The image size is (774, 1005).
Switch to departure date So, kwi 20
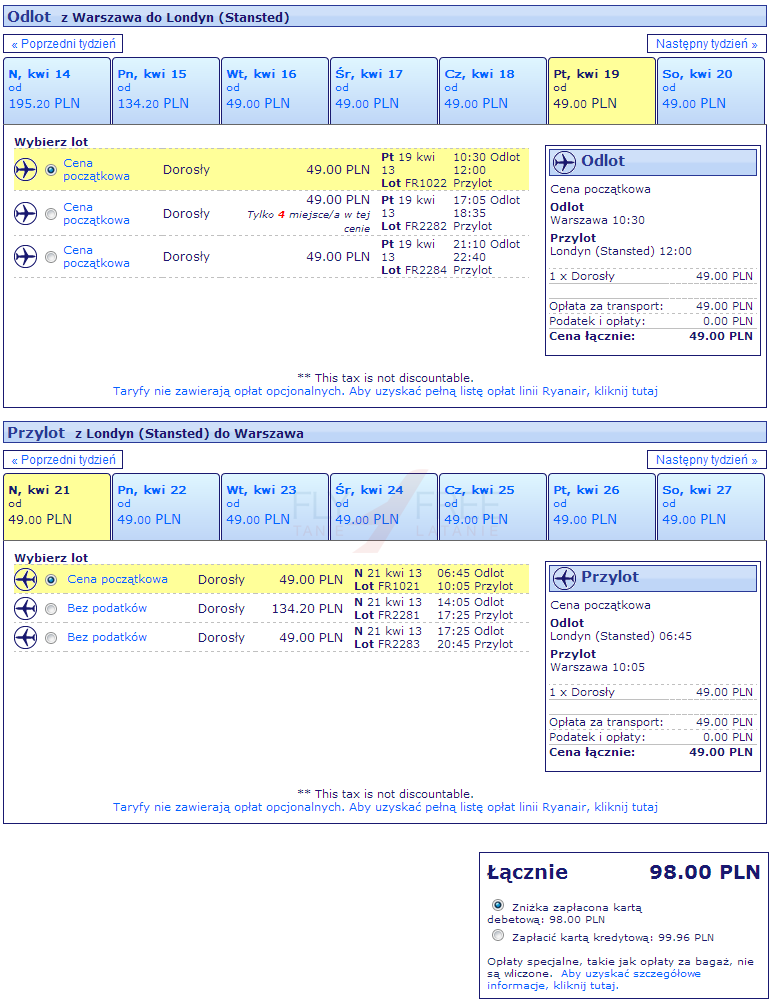(x=711, y=90)
